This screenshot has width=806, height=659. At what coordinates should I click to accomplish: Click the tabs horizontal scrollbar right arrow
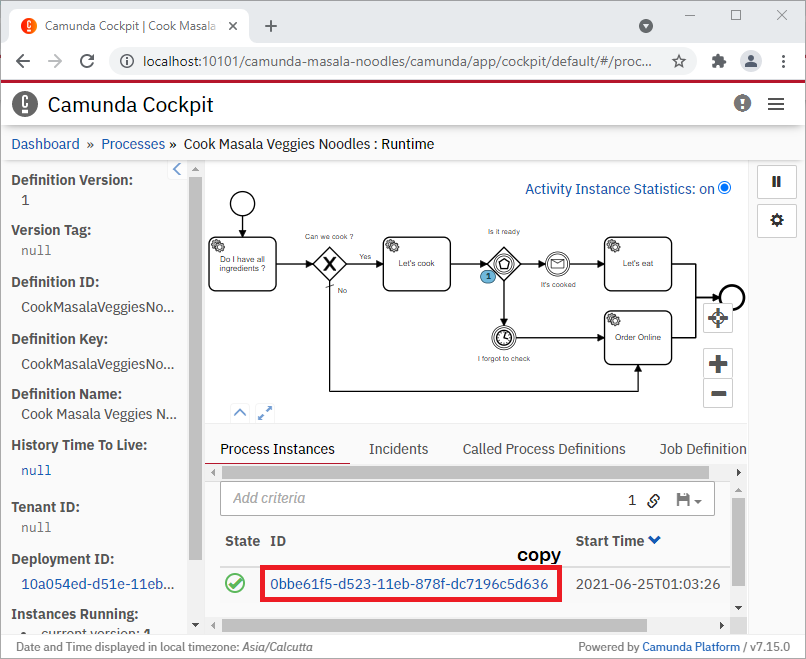click(739, 472)
